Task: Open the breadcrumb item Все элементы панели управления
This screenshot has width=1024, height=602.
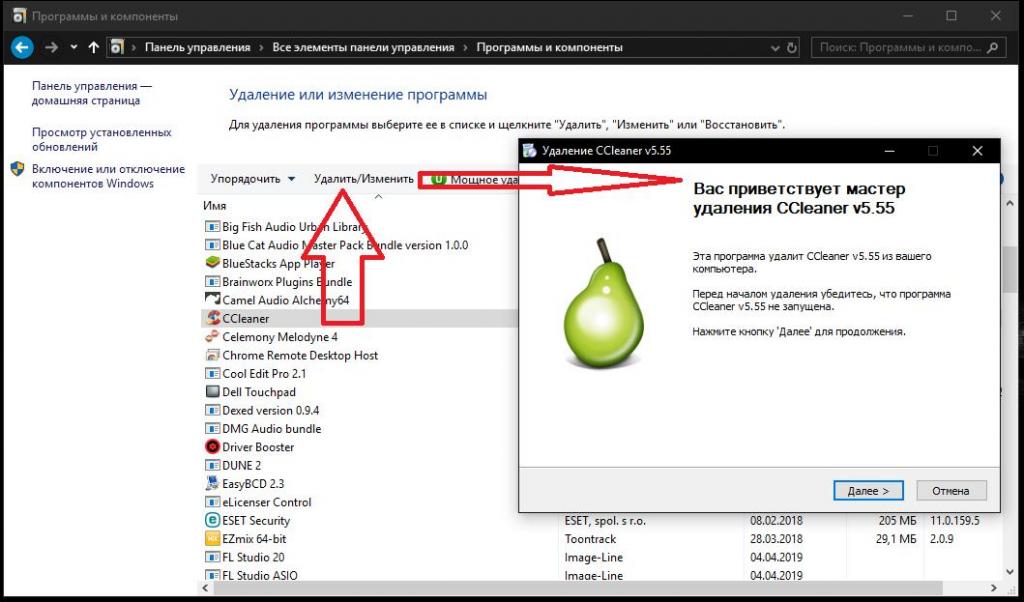Action: (x=363, y=47)
